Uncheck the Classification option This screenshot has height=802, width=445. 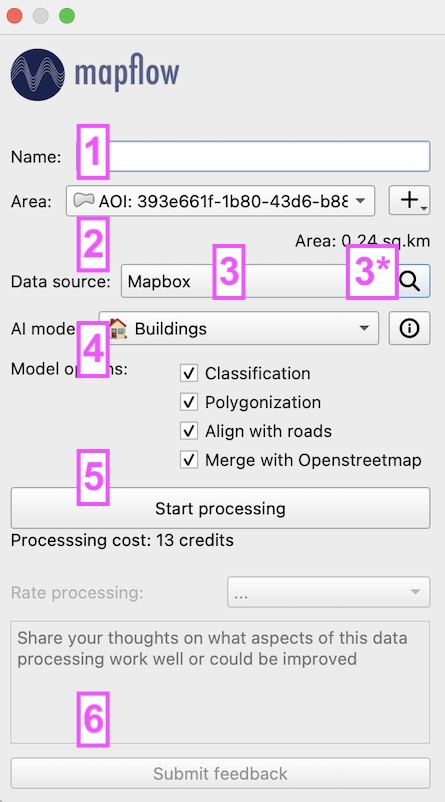pyautogui.click(x=189, y=373)
